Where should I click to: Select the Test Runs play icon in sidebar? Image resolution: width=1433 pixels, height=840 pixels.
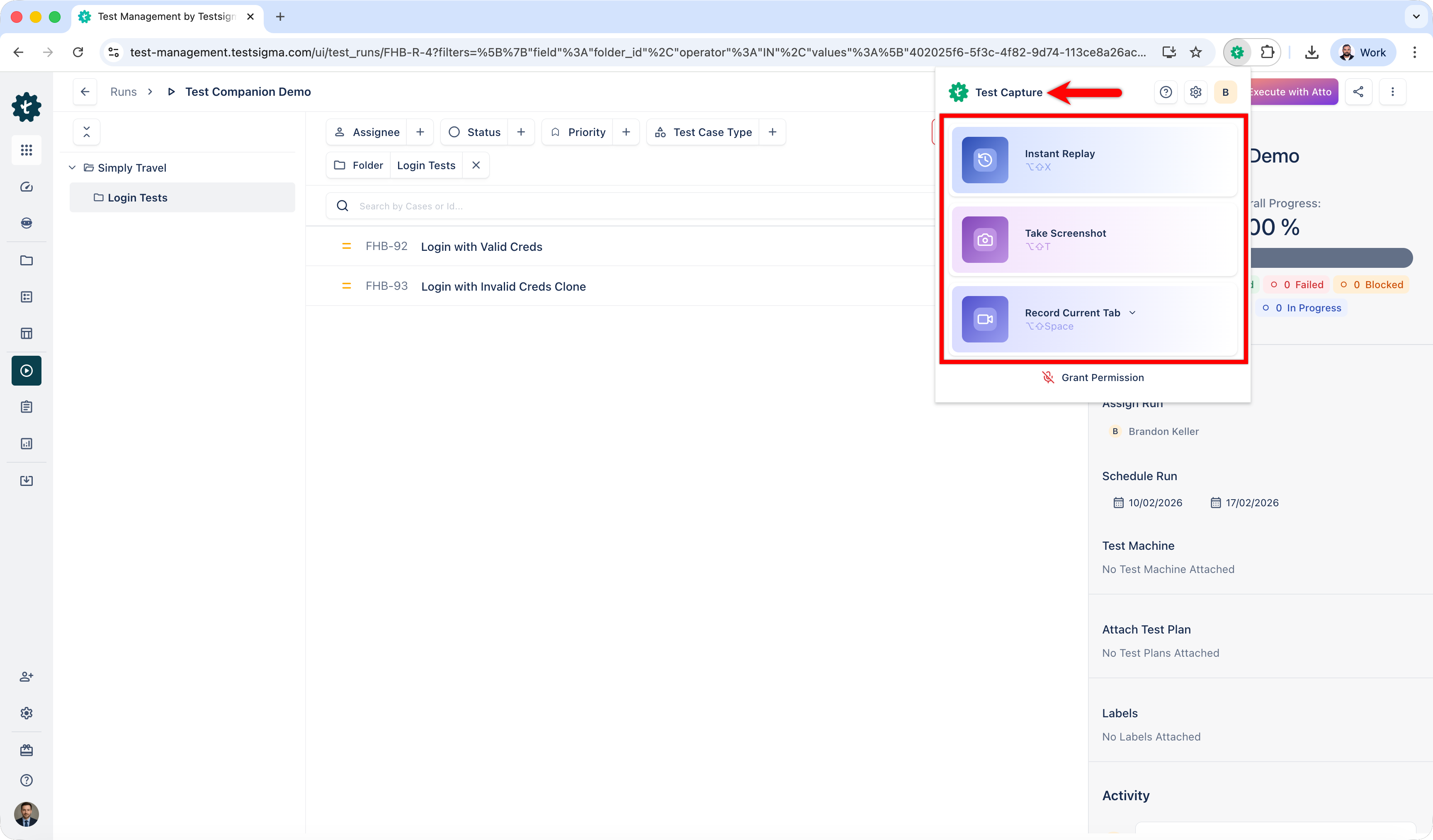[26, 370]
